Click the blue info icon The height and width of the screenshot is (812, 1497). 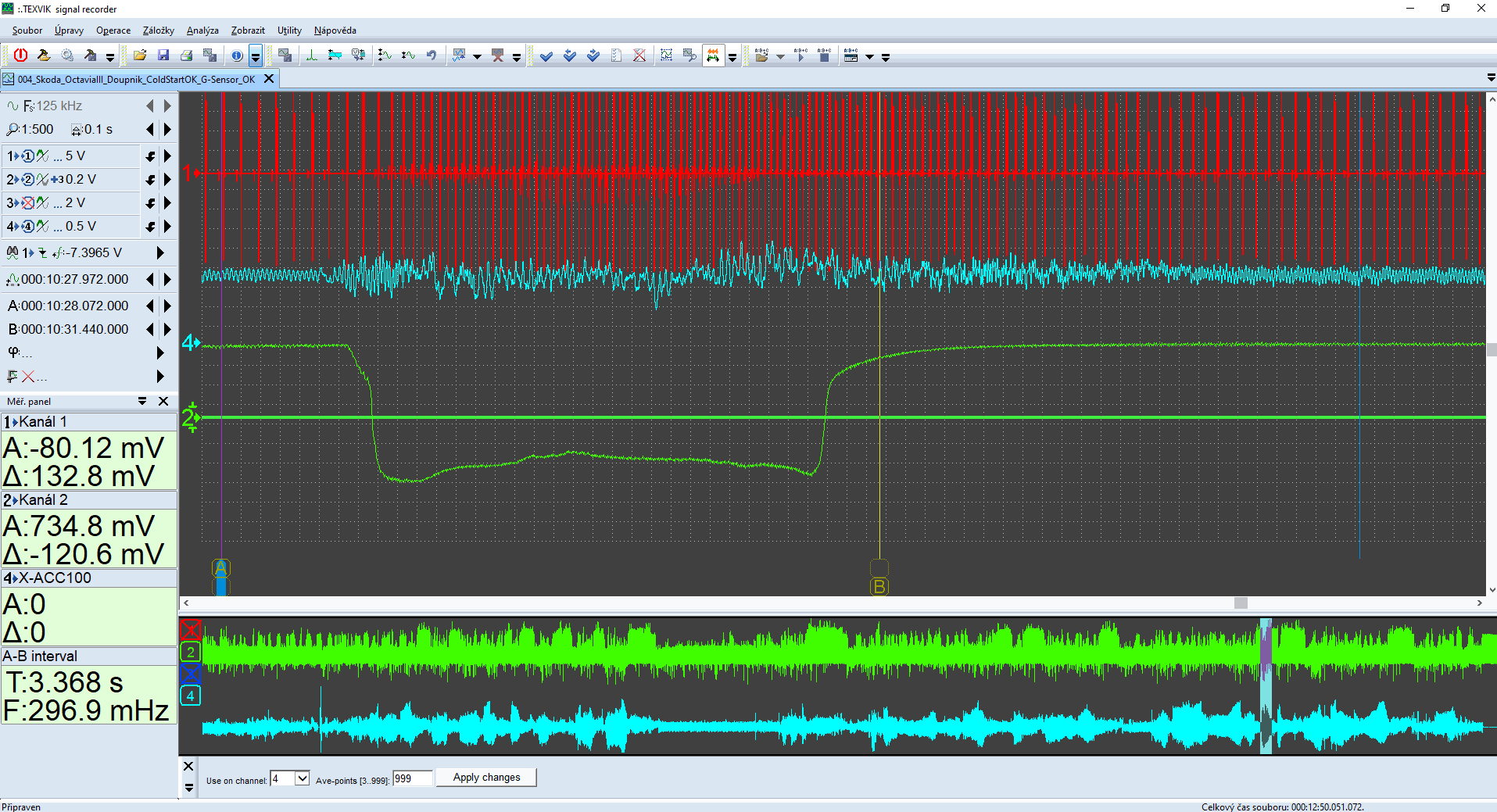[236, 55]
